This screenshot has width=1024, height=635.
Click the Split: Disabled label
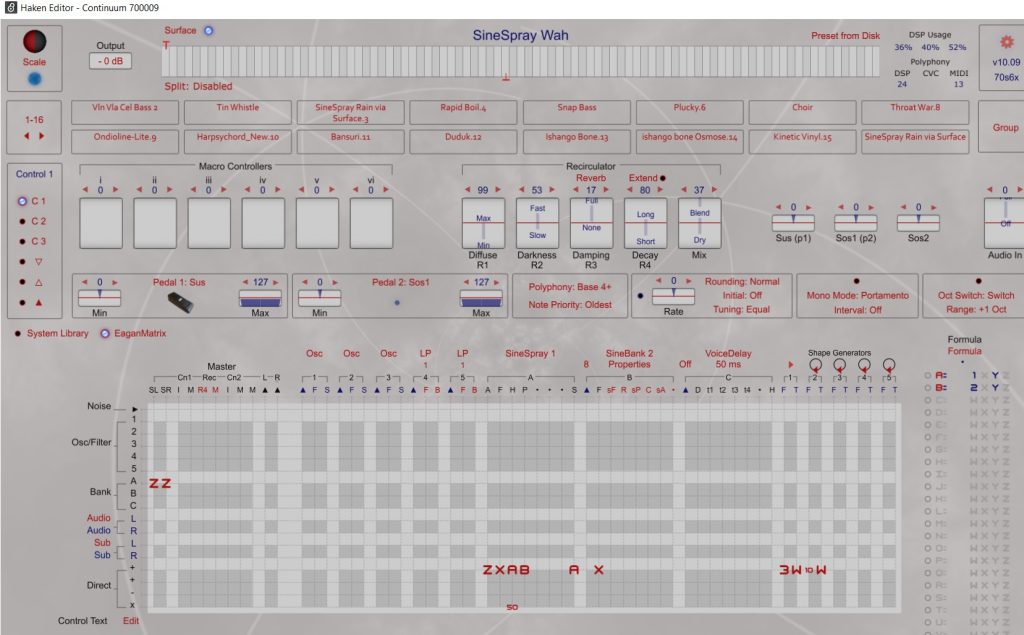point(198,86)
